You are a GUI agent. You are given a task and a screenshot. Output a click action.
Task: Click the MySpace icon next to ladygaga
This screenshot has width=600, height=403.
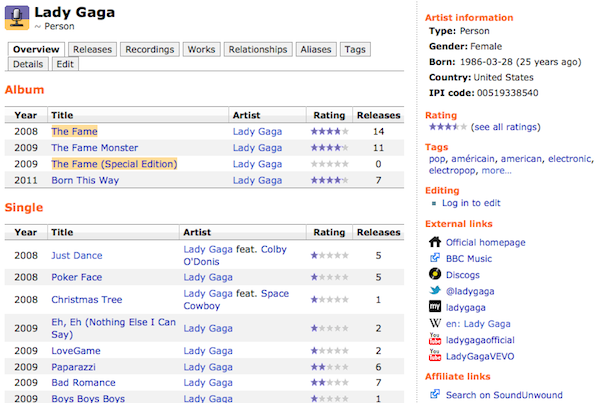pos(435,307)
